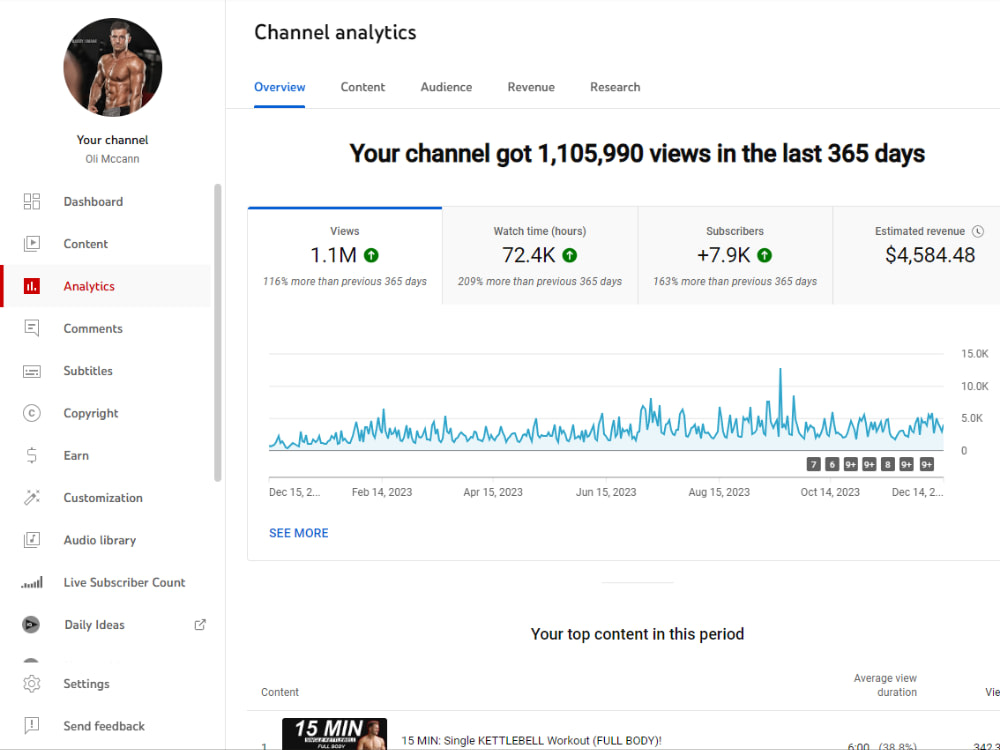
Task: Open the 15 MIN kettlebell video thumbnail
Action: (334, 734)
